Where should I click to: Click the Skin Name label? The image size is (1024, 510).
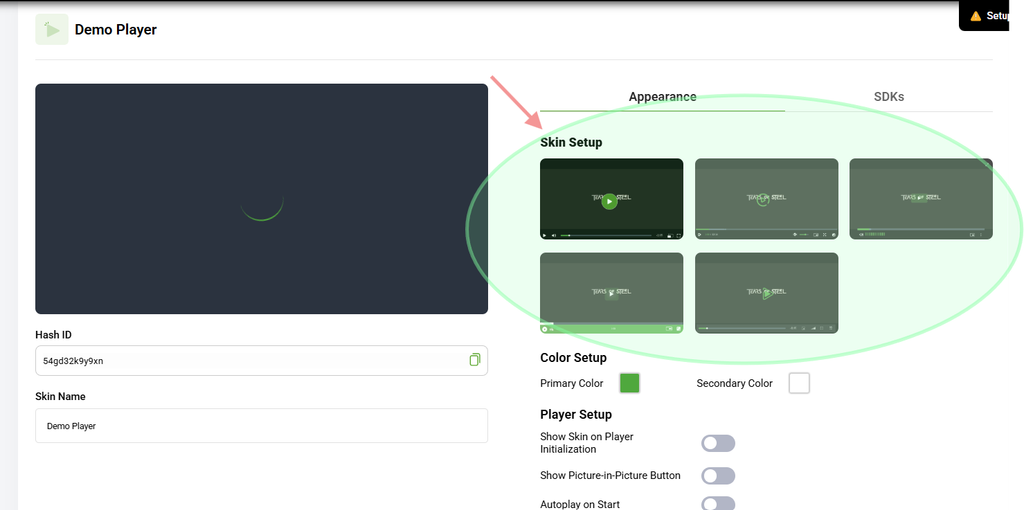click(60, 396)
